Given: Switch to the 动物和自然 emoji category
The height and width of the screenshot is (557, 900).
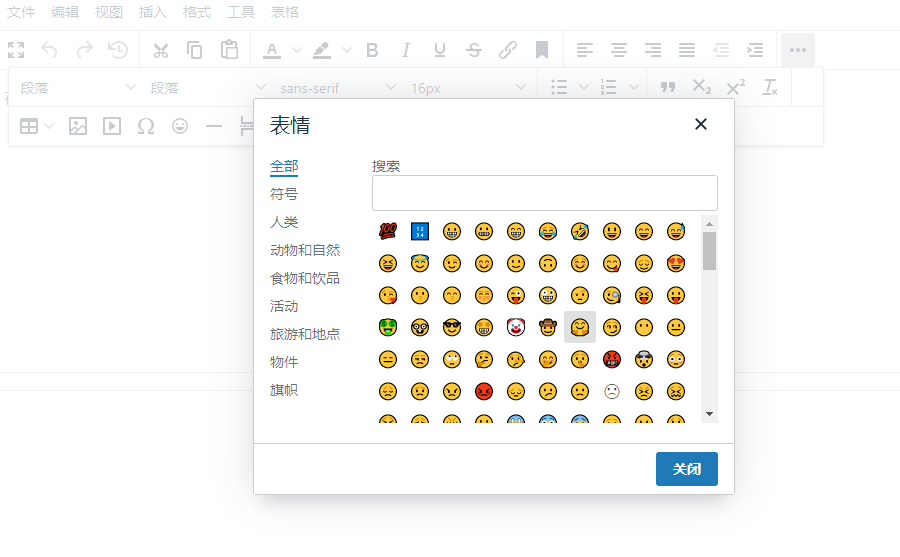Looking at the screenshot, I should [305, 250].
